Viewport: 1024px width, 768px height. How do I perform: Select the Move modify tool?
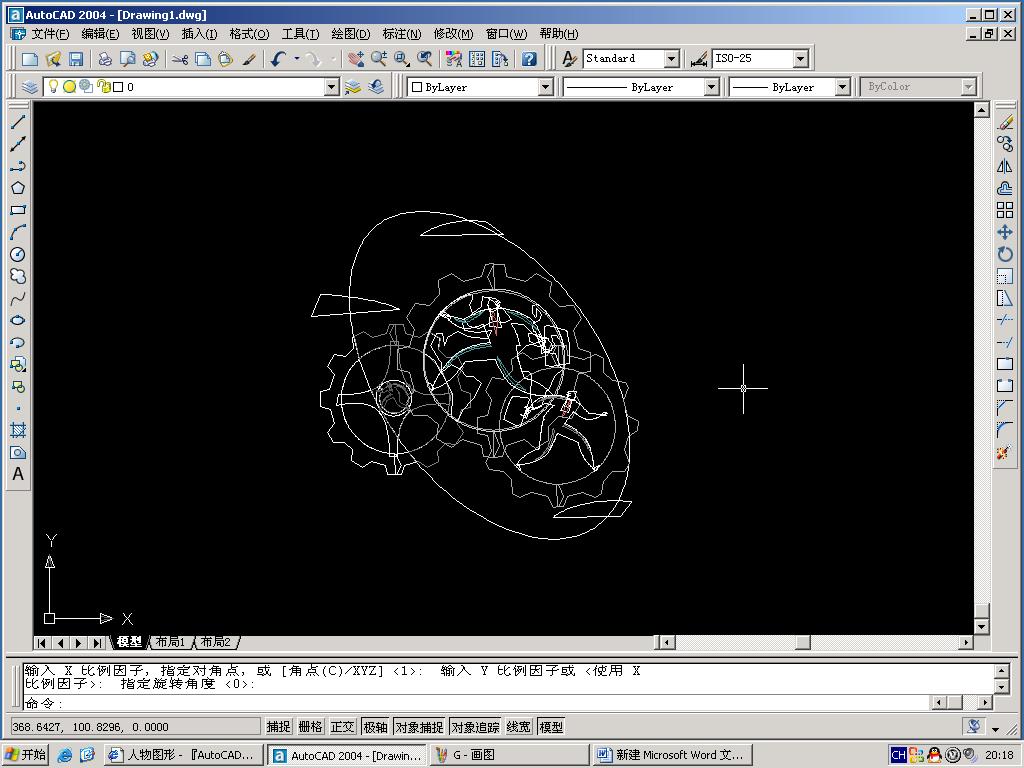coord(1005,232)
